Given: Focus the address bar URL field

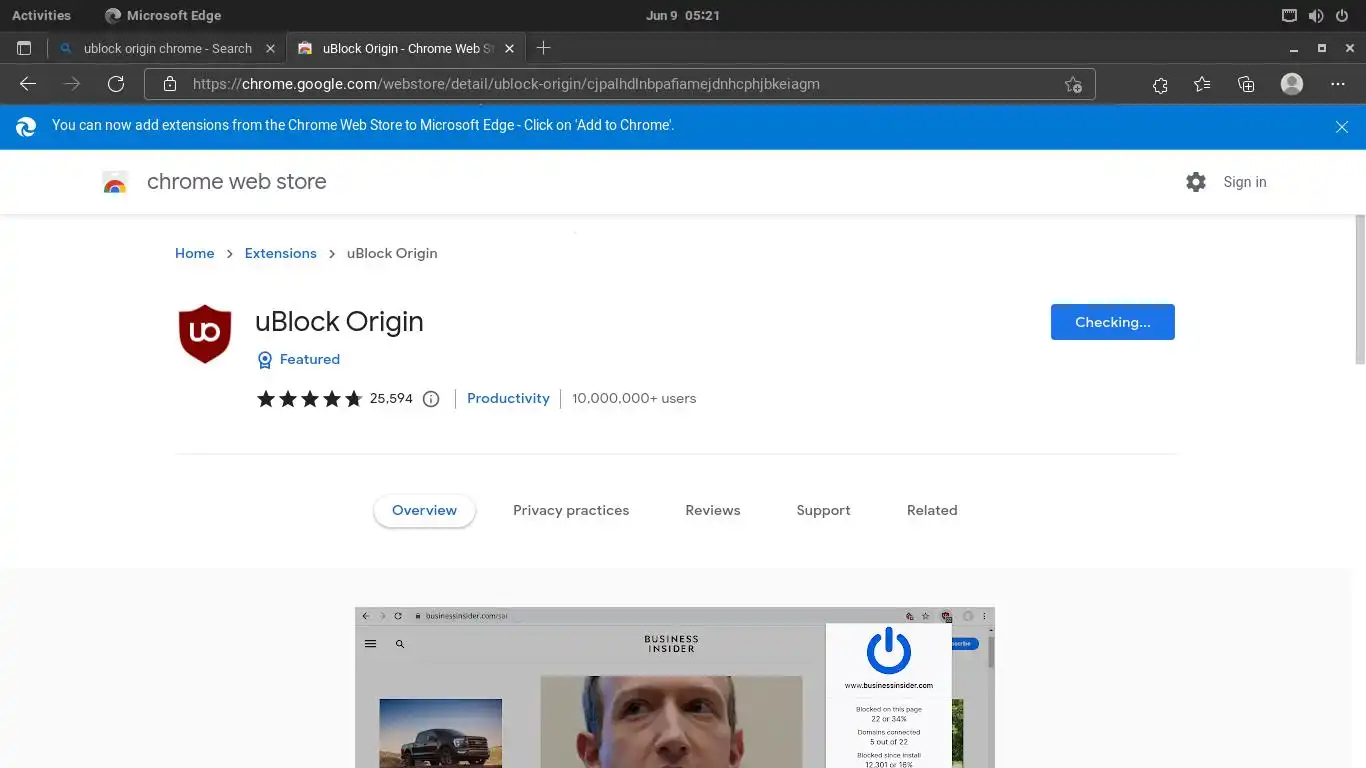Looking at the screenshot, I should click(620, 84).
